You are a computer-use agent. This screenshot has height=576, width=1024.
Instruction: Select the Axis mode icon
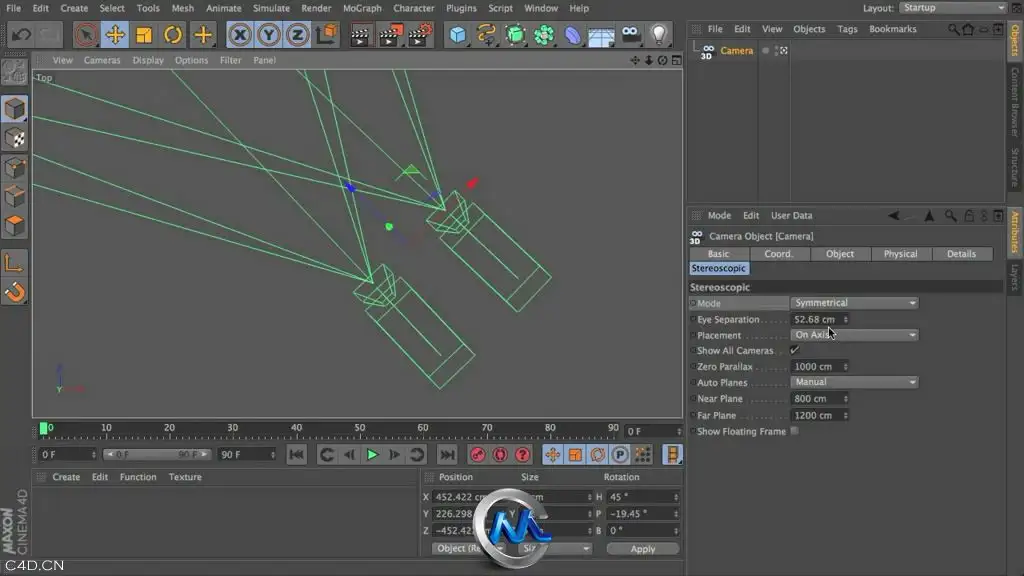click(14, 263)
